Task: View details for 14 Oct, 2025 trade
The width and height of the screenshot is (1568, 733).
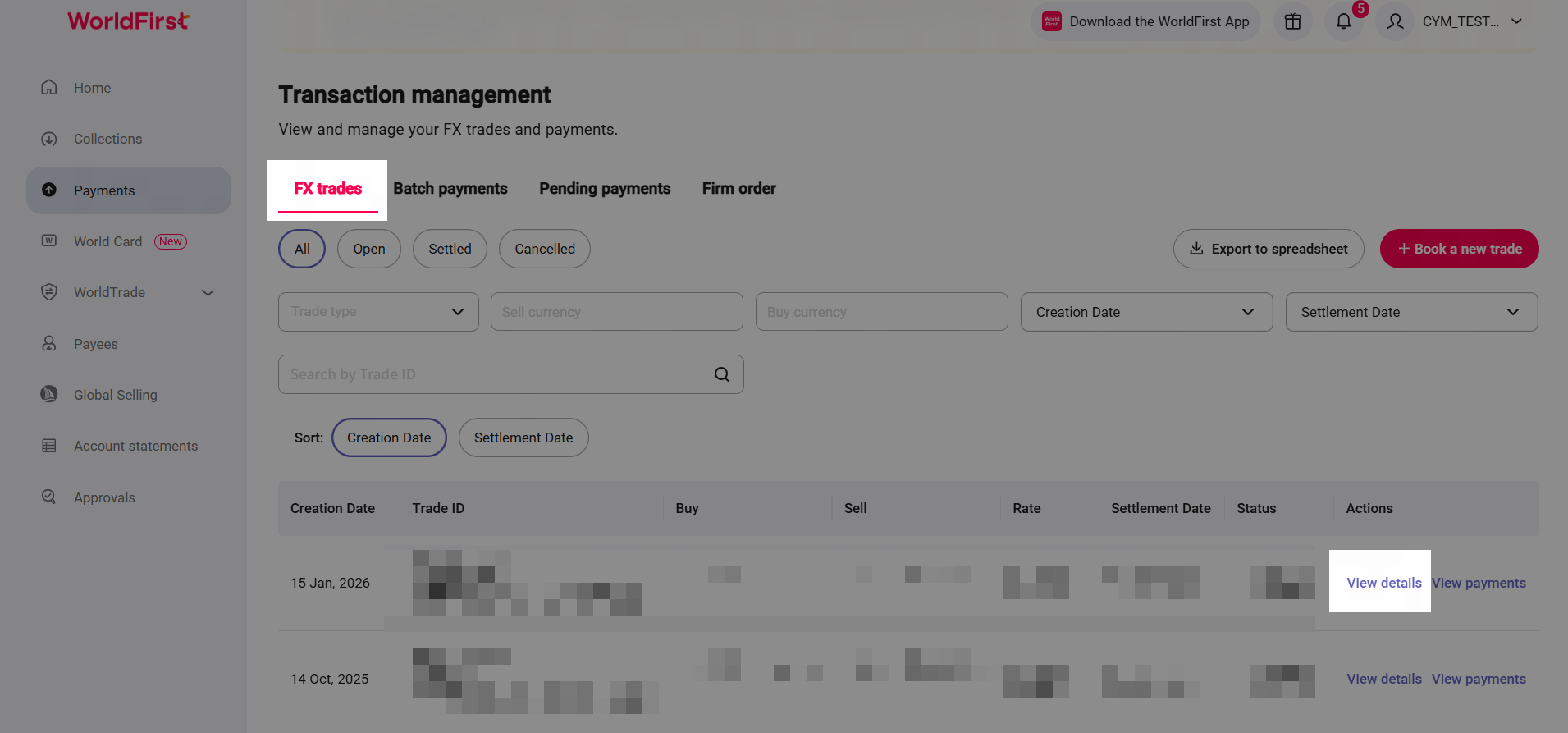Action: (1384, 679)
